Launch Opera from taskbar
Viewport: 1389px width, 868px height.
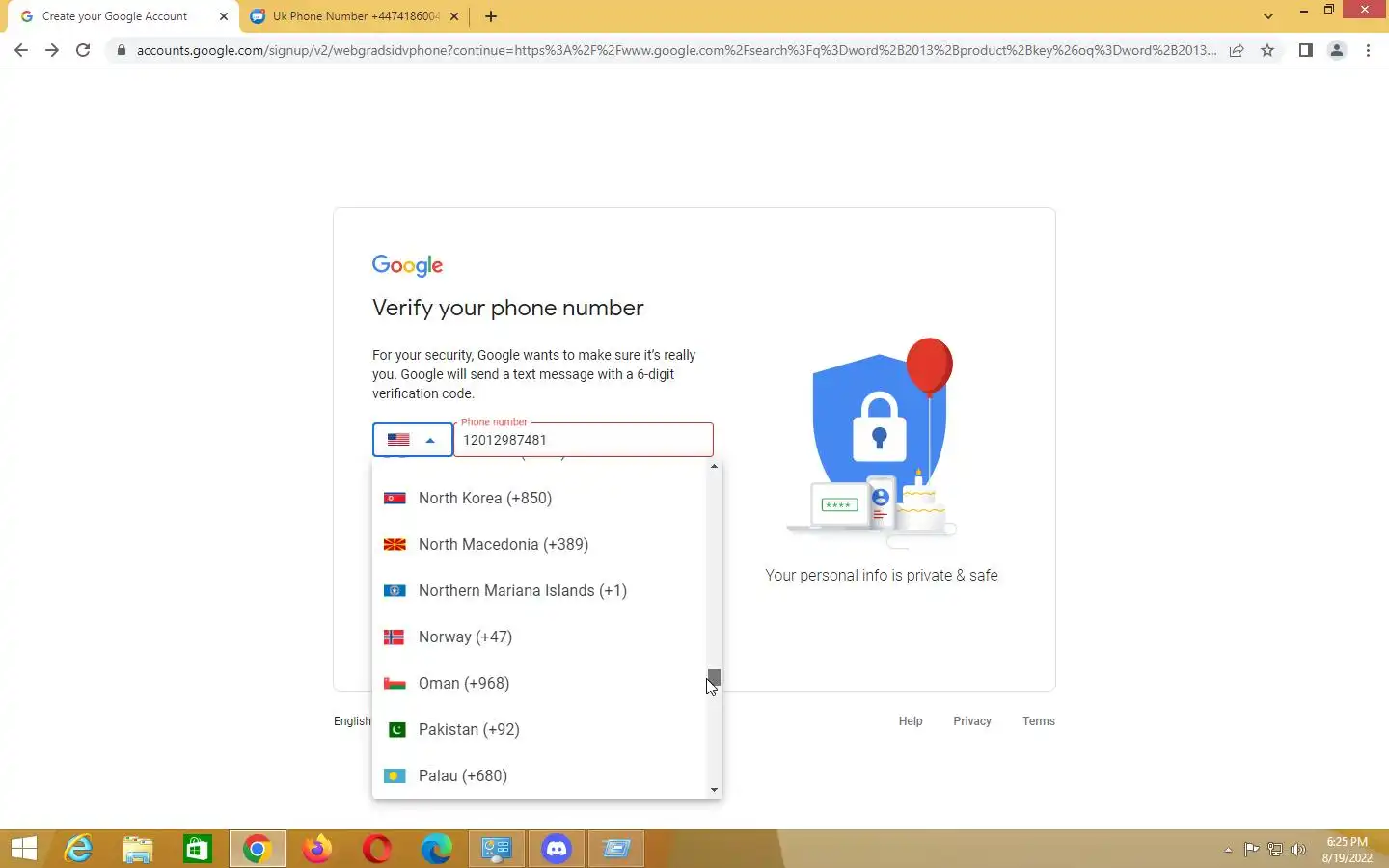[377, 849]
